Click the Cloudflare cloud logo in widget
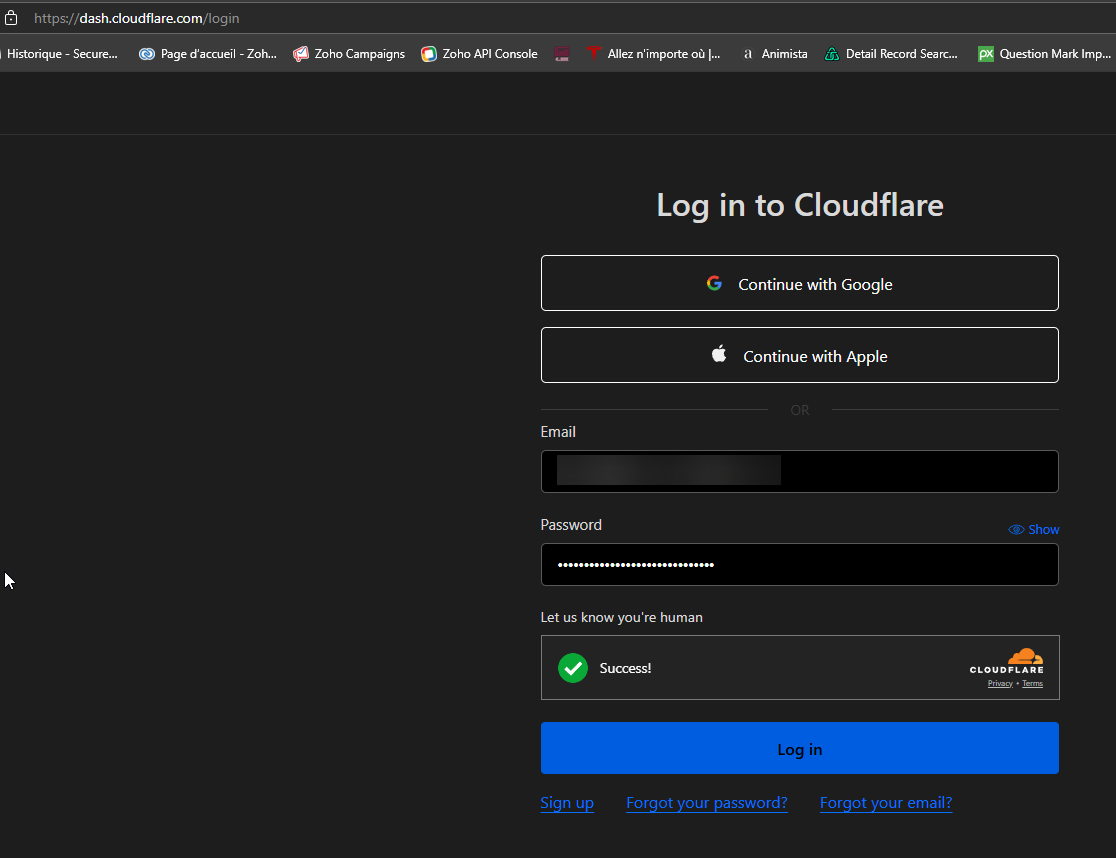 1026,656
